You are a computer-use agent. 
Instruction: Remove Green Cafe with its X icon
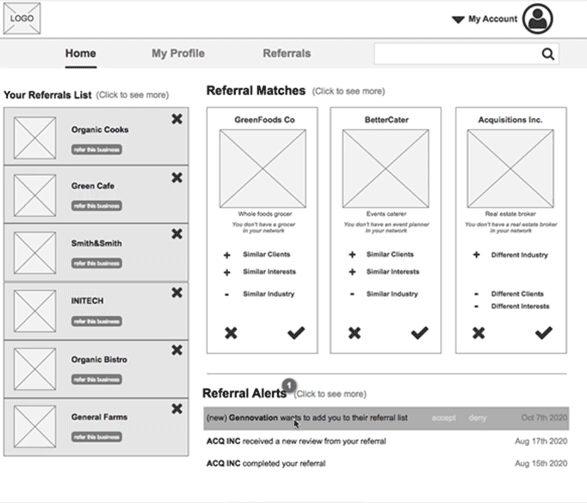click(177, 177)
